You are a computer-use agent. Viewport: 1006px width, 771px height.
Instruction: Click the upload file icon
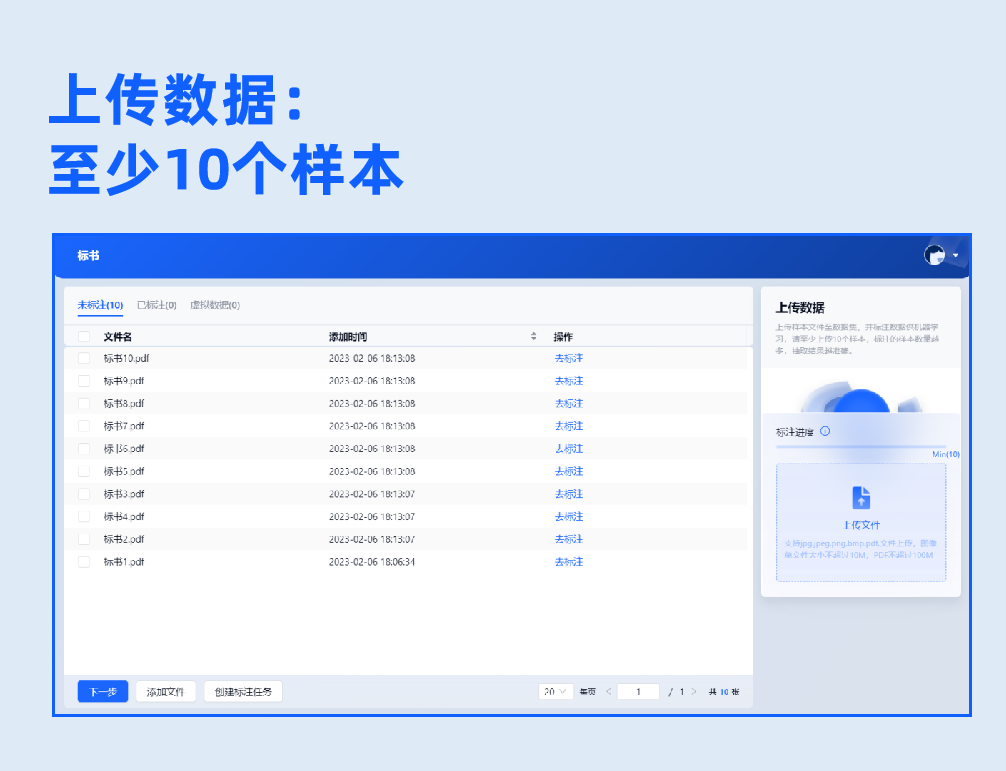pyautogui.click(x=861, y=497)
